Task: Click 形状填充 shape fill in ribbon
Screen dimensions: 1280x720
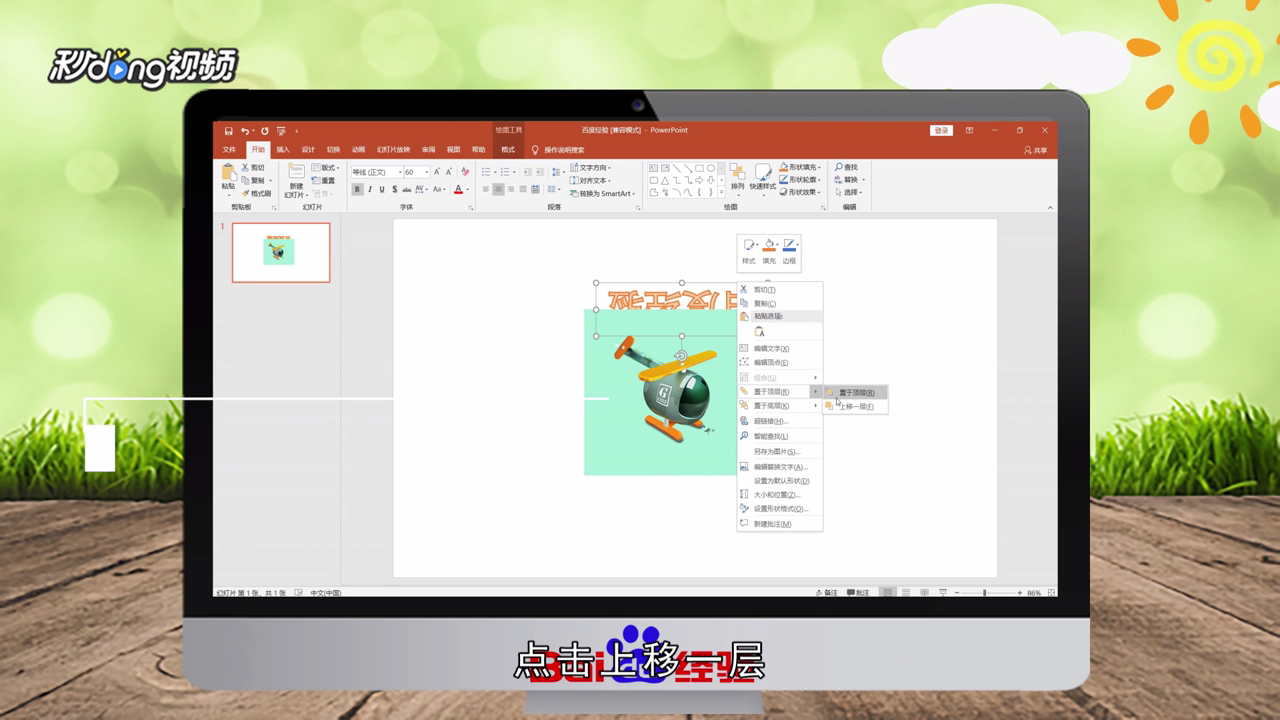Action: [x=800, y=167]
